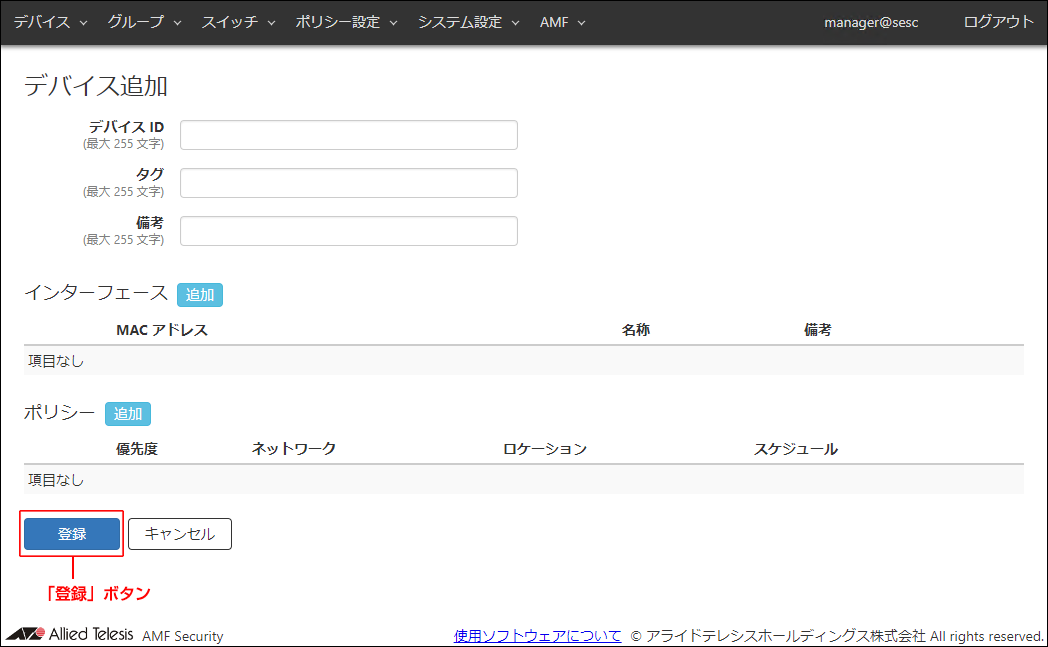This screenshot has height=647, width=1048.
Task: Click the manager@sesc user name
Action: tap(871, 22)
